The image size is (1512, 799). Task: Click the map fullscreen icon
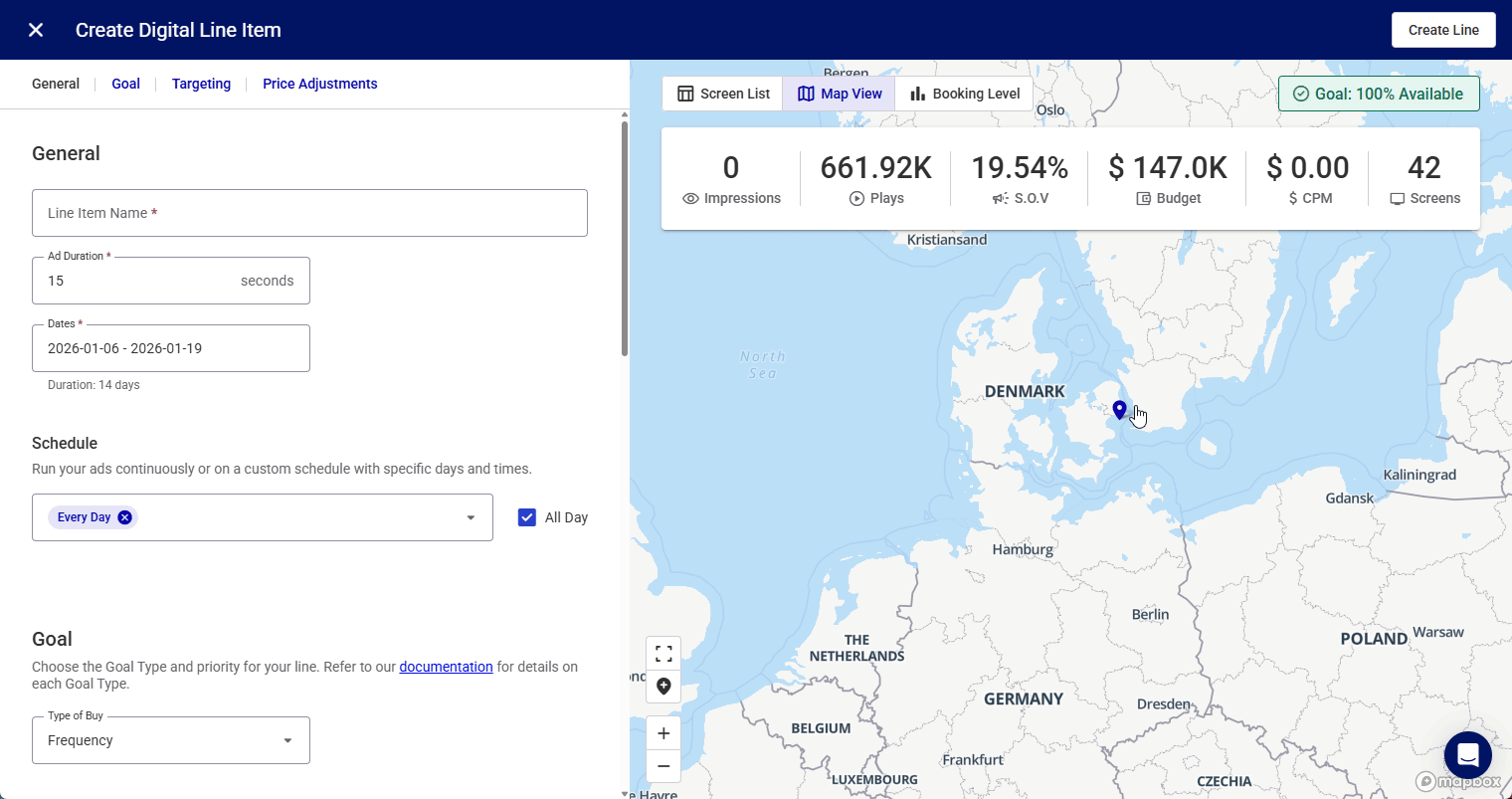[663, 654]
